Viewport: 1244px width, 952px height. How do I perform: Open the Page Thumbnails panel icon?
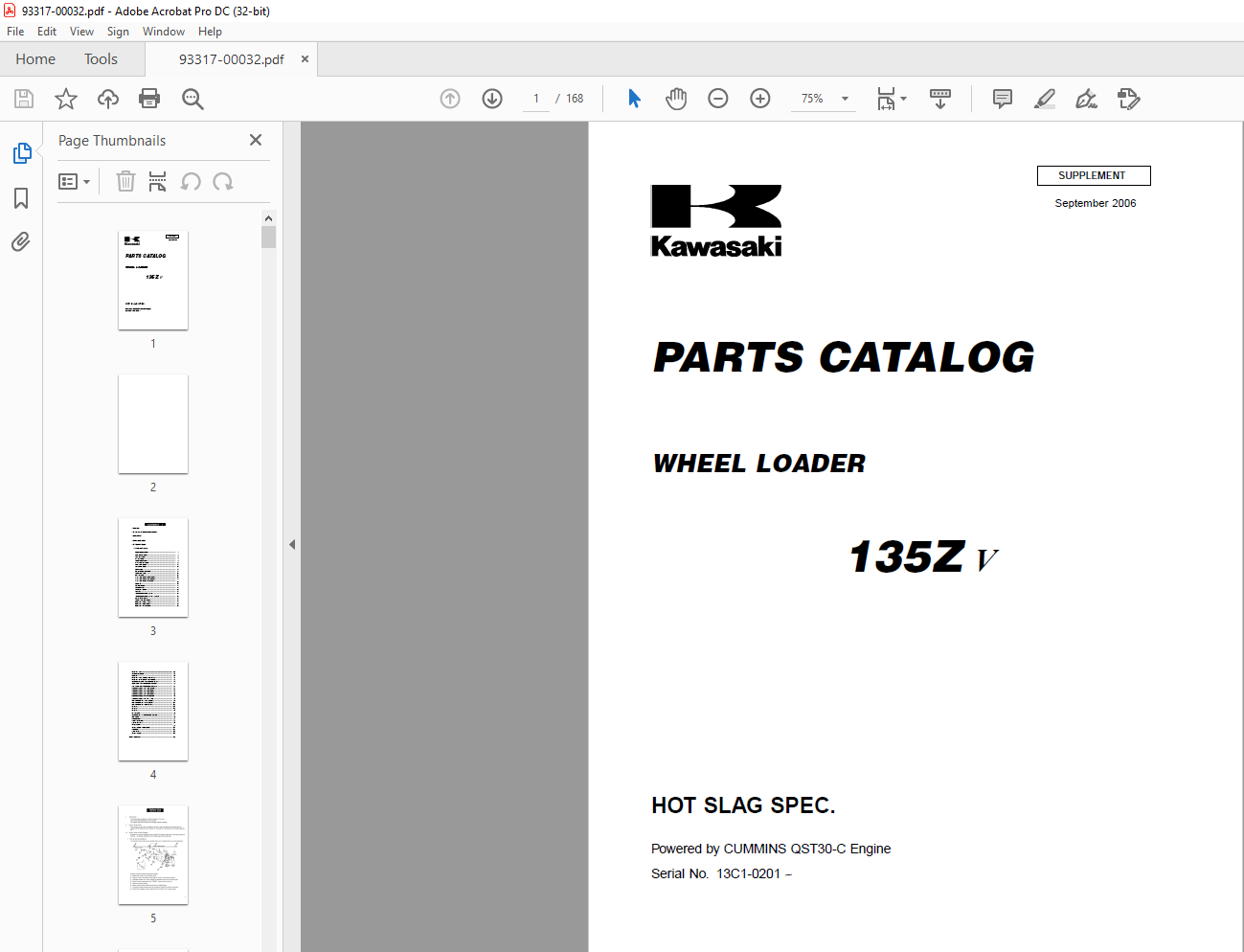pos(21,153)
